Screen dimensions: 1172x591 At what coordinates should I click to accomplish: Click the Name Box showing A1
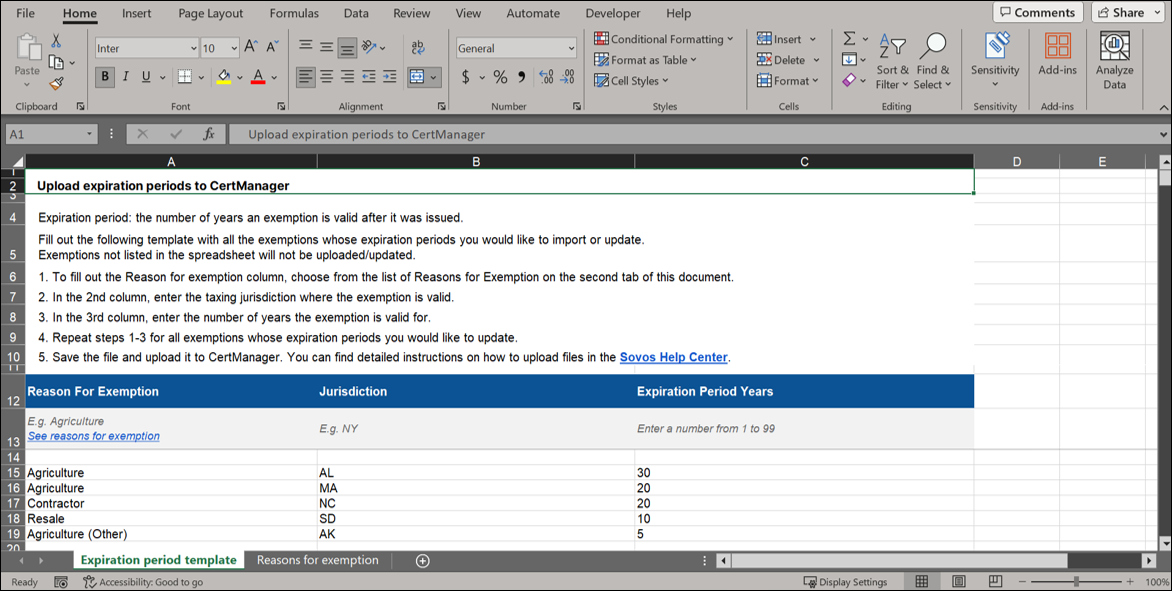point(45,134)
